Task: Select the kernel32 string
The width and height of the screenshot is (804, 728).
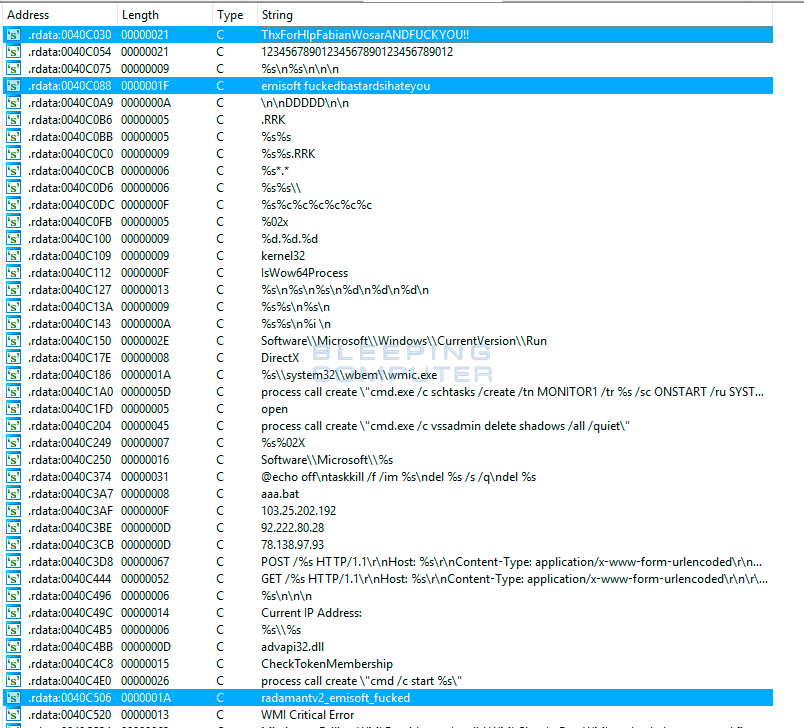Action: (283, 256)
